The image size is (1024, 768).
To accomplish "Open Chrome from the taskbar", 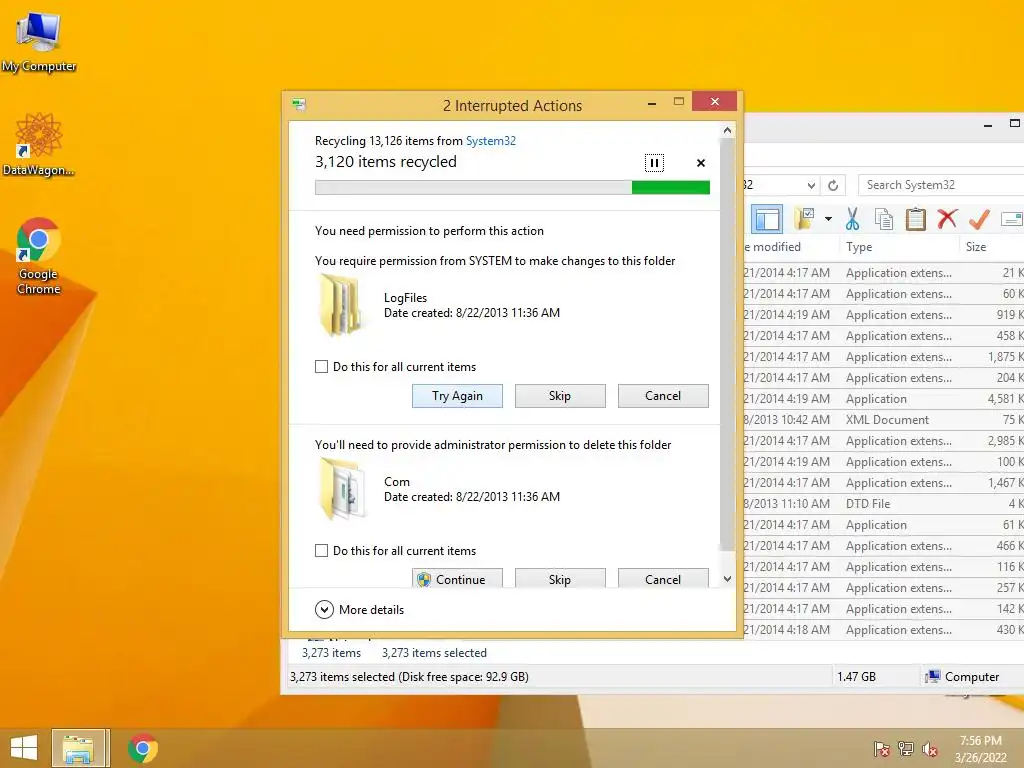I will click(x=142, y=748).
